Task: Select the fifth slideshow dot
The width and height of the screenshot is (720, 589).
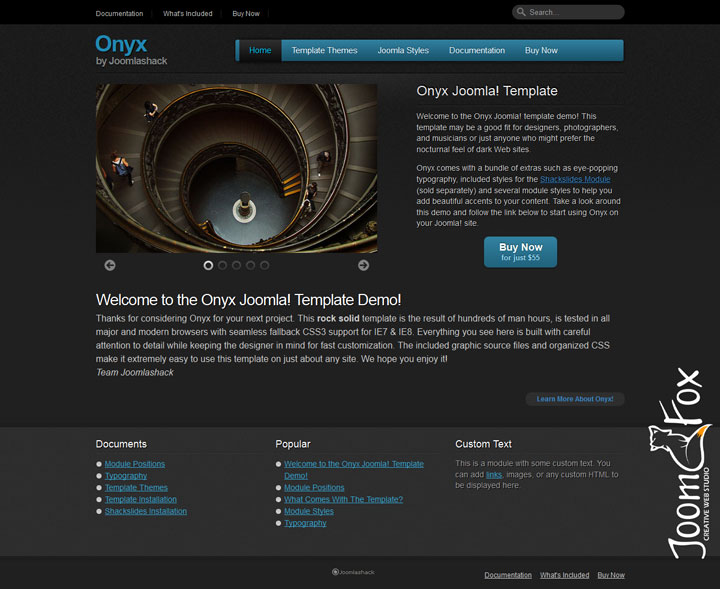Action: tap(264, 265)
